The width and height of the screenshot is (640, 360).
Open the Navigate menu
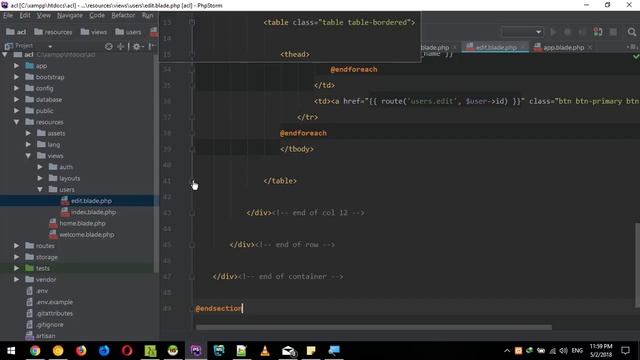(x=70, y=16)
